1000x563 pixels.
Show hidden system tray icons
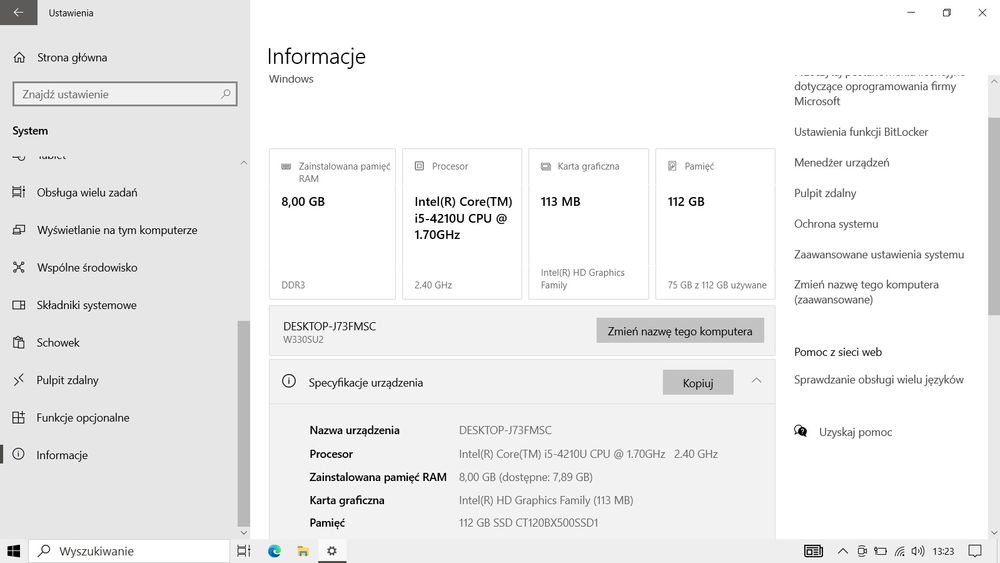pyautogui.click(x=842, y=551)
